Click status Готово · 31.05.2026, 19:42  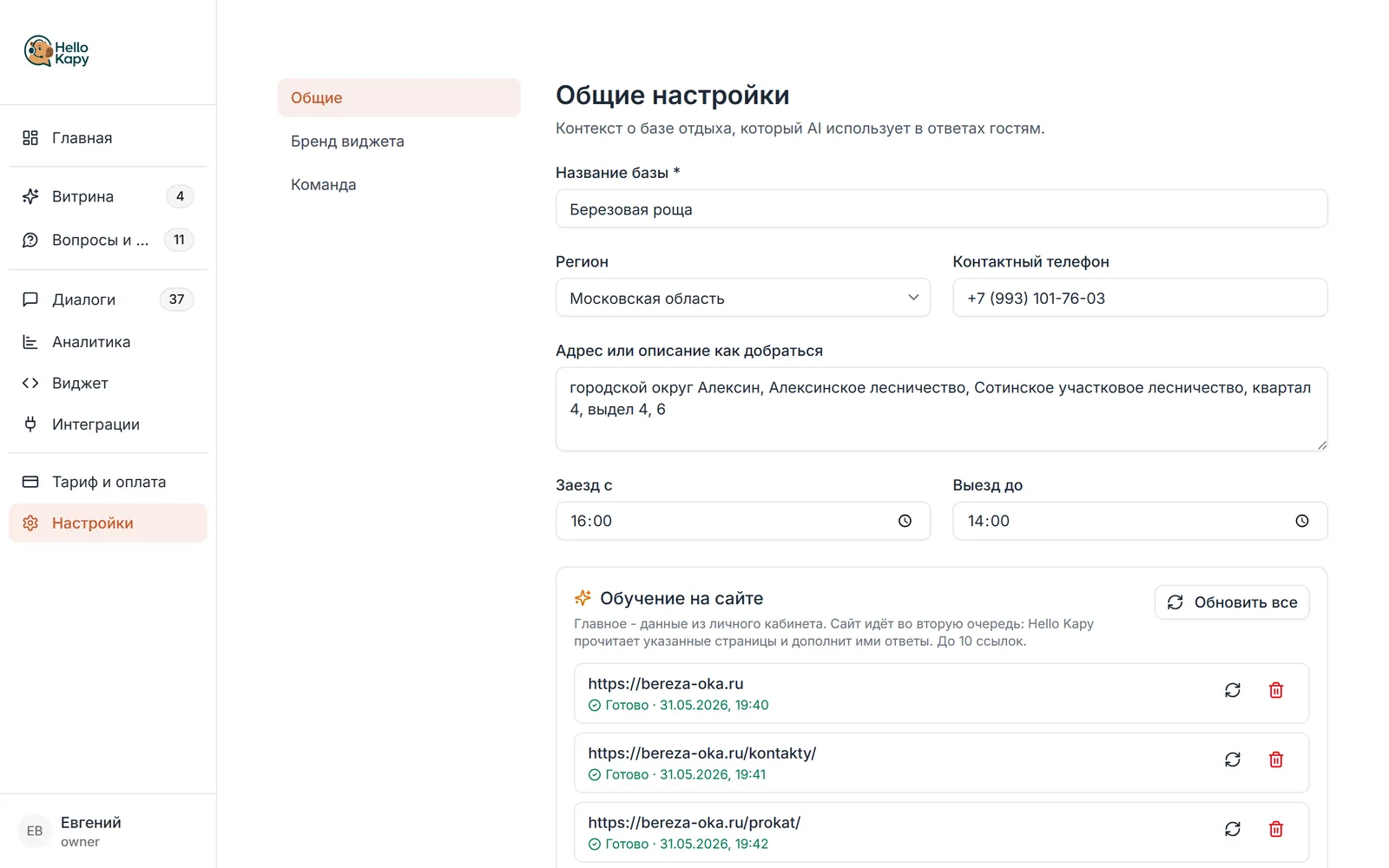pos(678,844)
